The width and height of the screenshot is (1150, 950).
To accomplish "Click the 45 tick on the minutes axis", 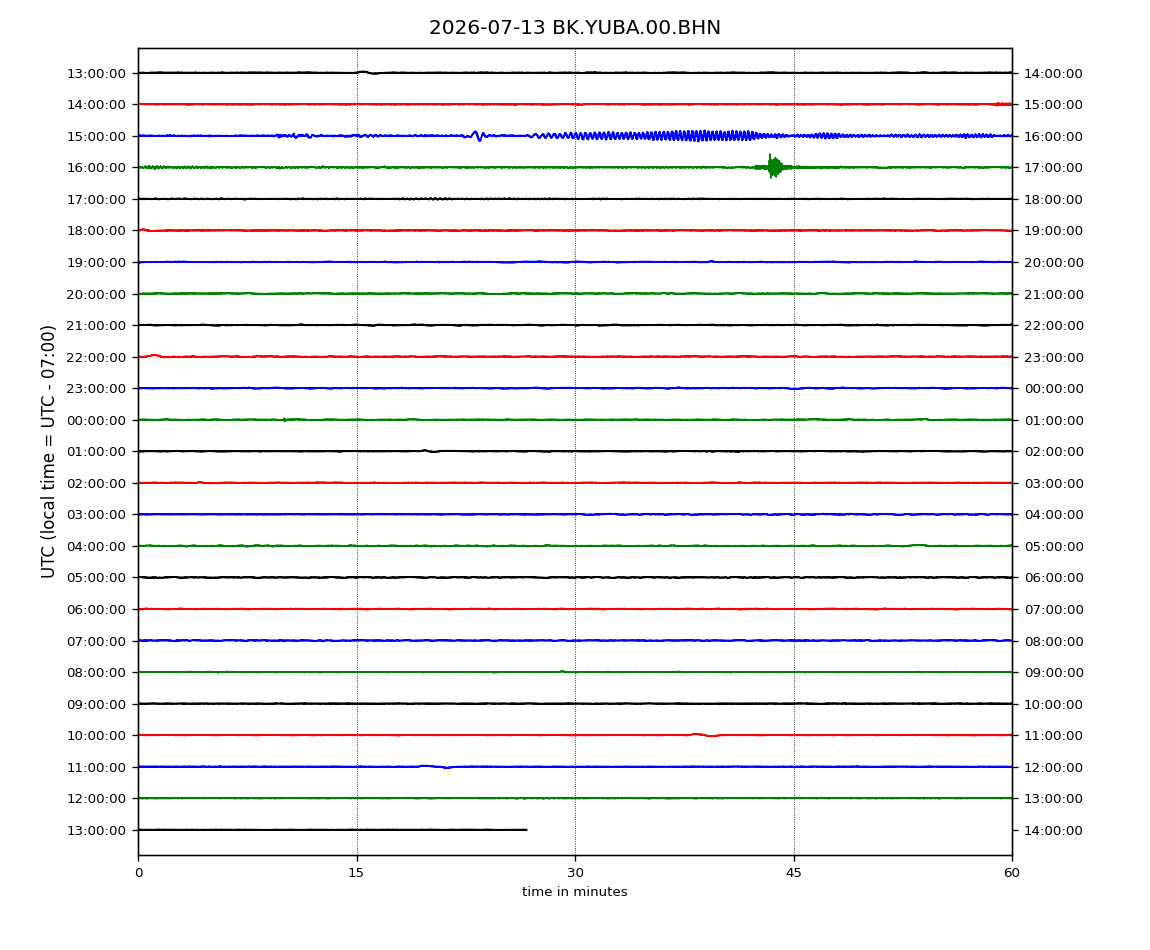I will coord(794,873).
